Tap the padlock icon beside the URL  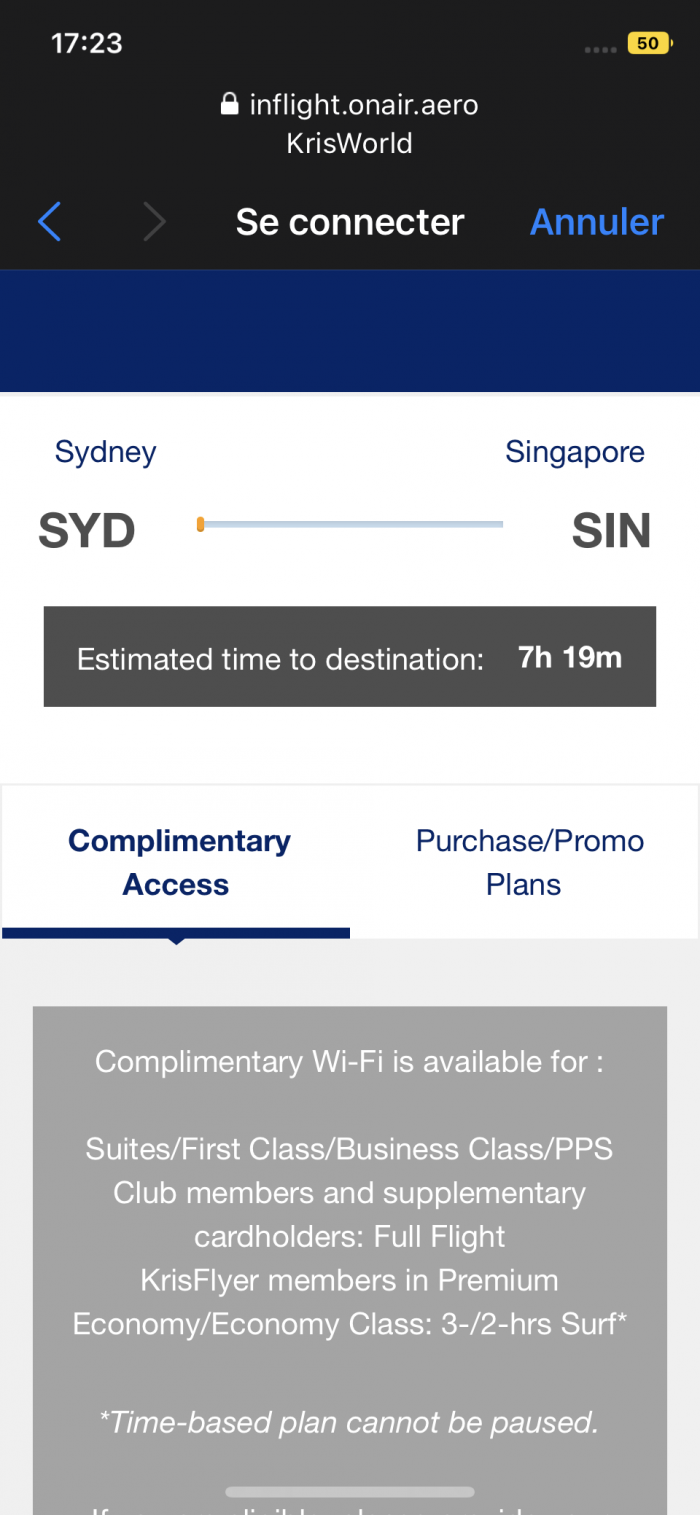[x=229, y=104]
